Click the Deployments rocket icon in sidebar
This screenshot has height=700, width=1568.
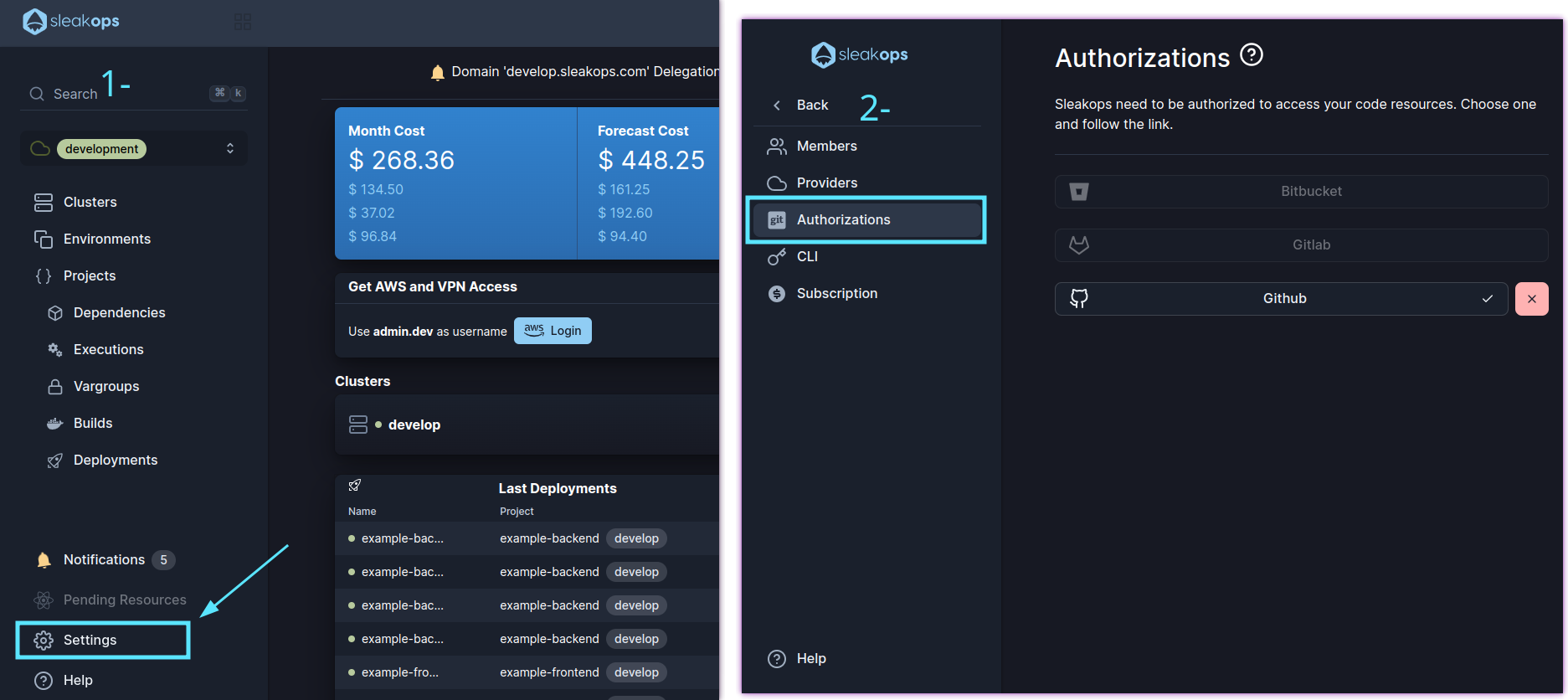point(55,460)
